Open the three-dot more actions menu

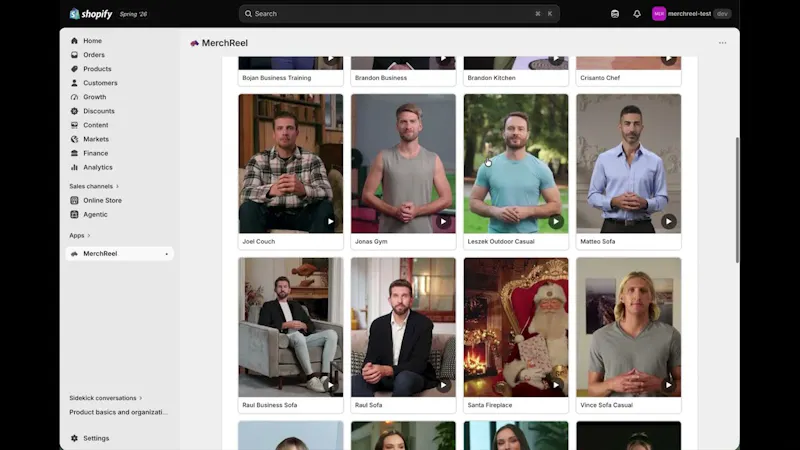pos(722,43)
